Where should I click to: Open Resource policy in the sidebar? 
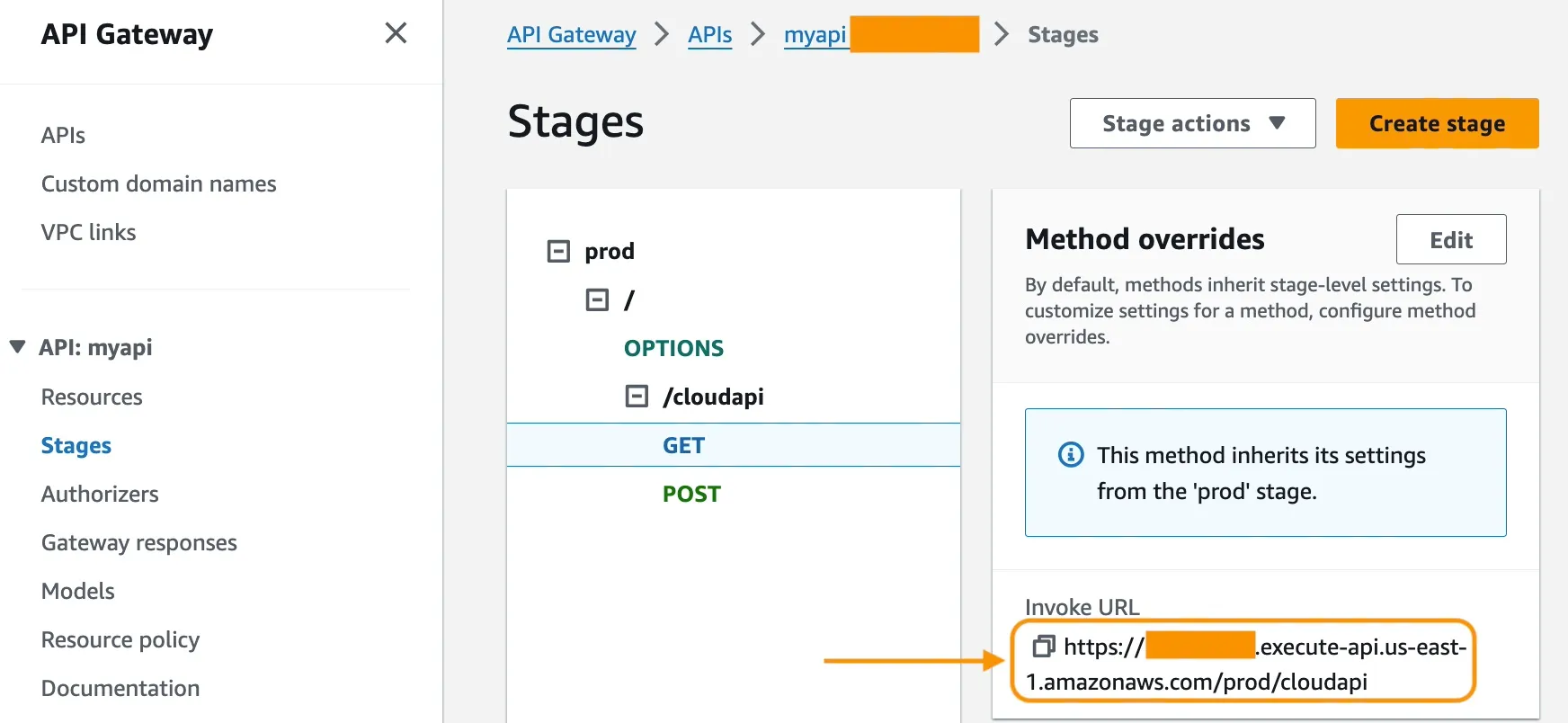[120, 640]
